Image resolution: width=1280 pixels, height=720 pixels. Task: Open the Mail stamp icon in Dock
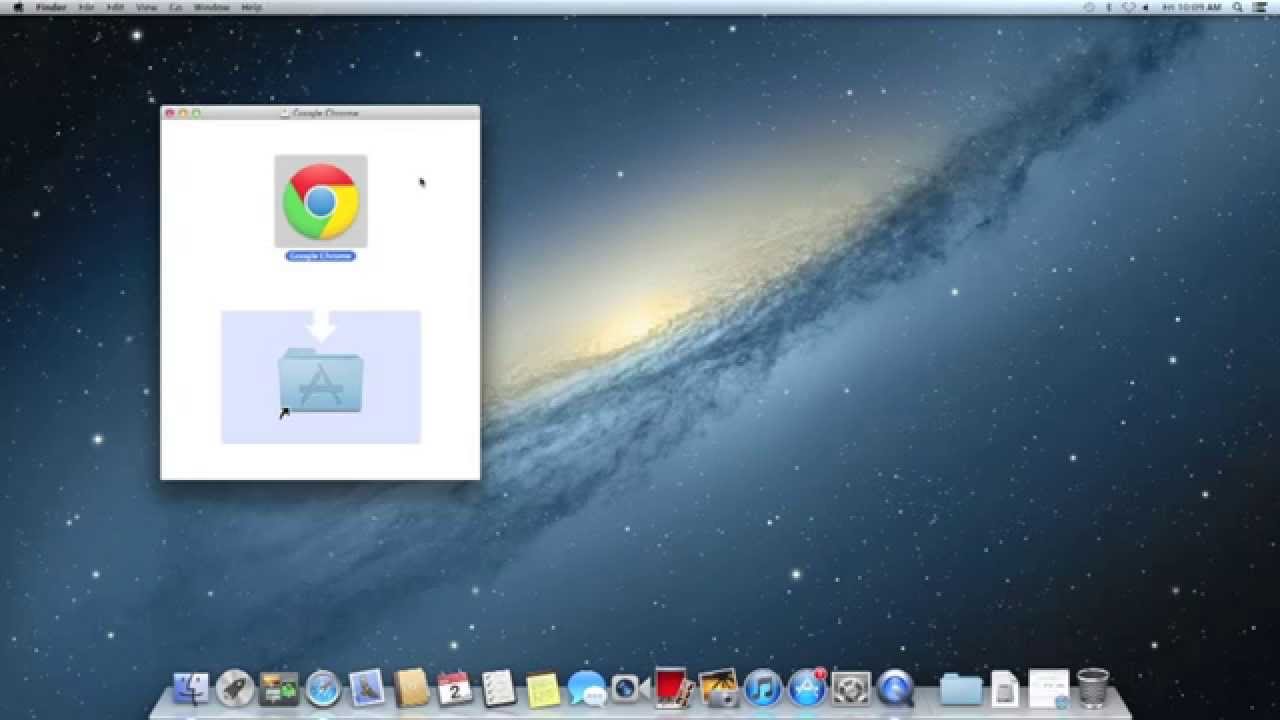click(367, 688)
